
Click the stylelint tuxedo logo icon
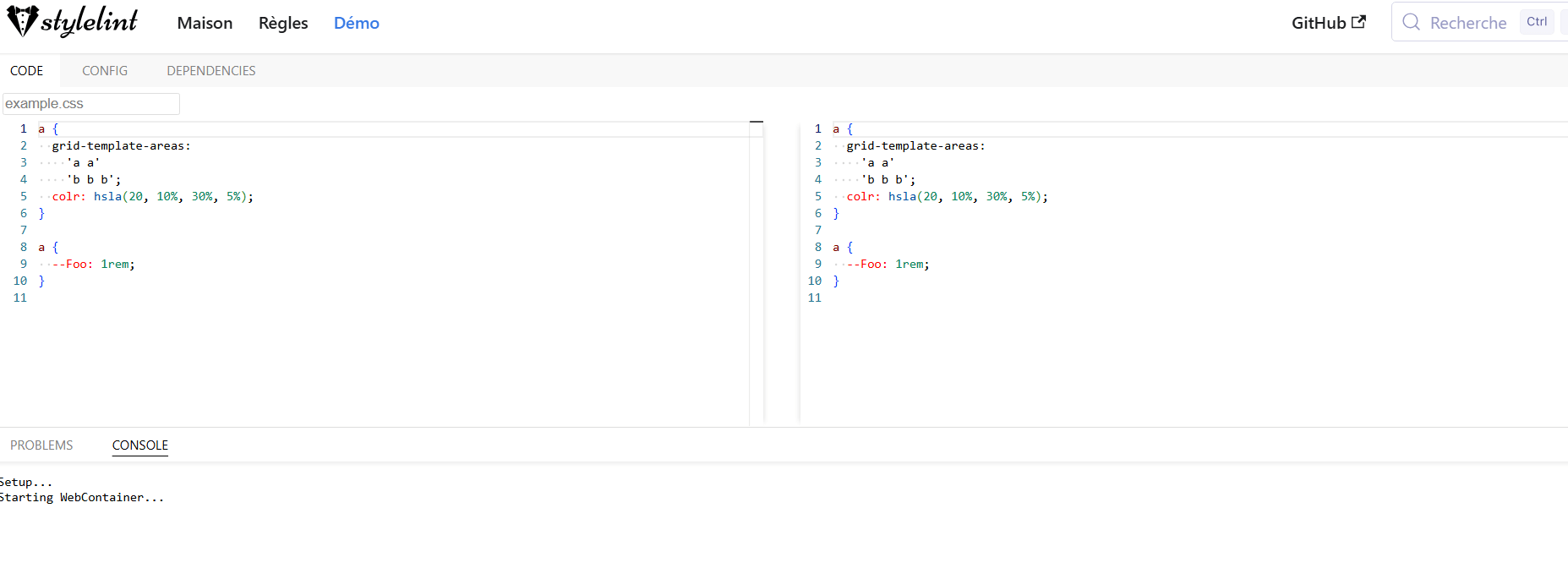(x=22, y=21)
